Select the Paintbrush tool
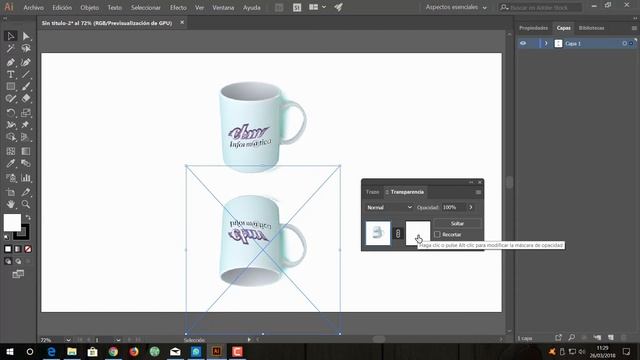Image resolution: width=640 pixels, height=360 pixels. 26,86
